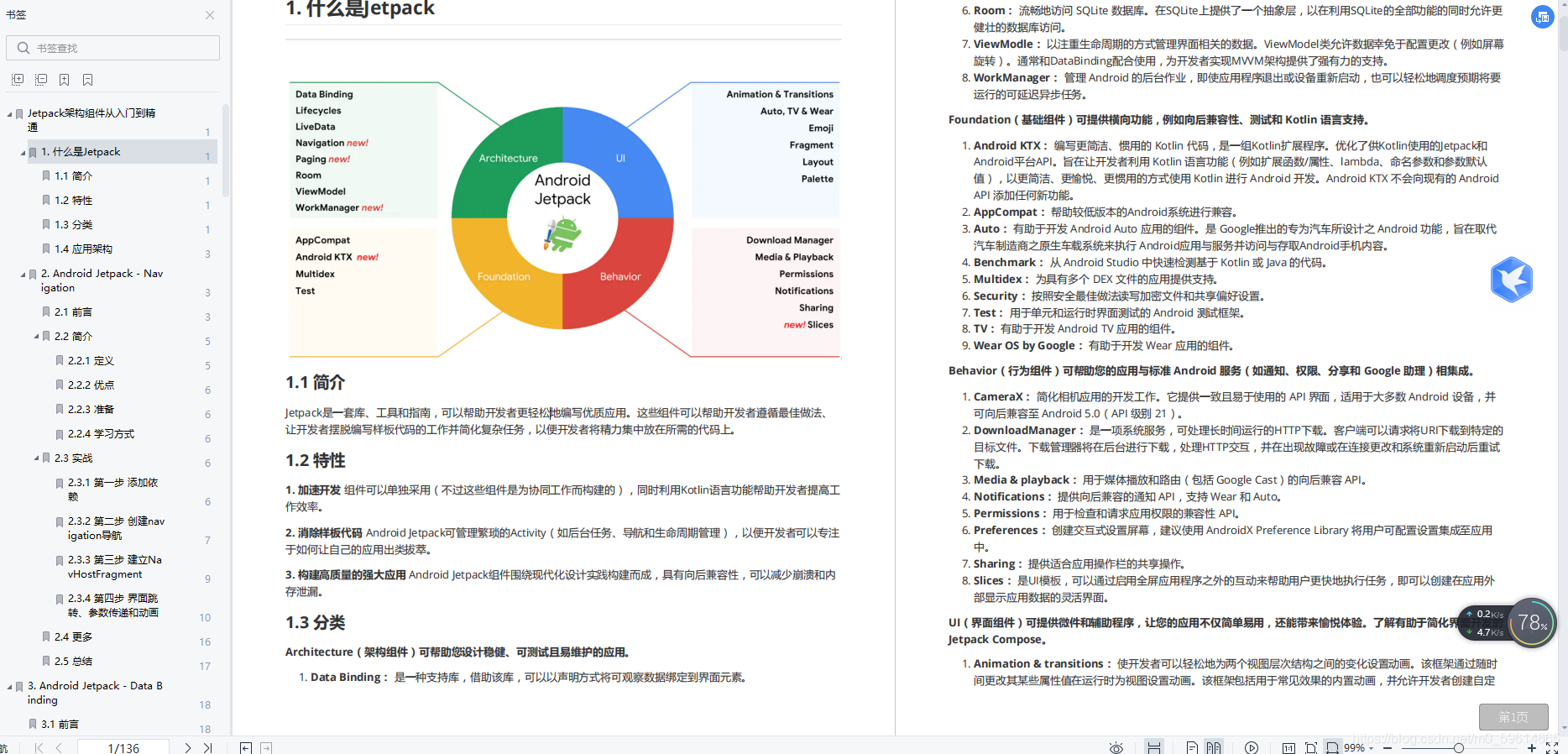The width and height of the screenshot is (1568, 754).
Task: Switch to two-page layout
Action: tap(1214, 747)
